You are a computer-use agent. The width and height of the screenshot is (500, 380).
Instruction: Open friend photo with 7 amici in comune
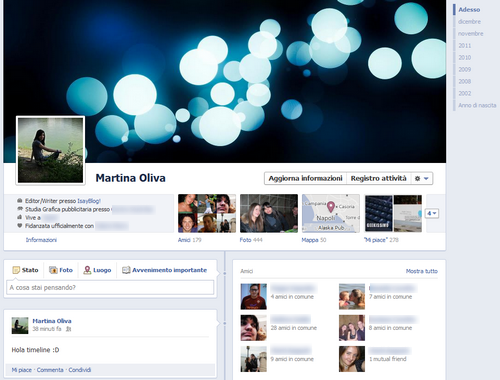(x=352, y=297)
